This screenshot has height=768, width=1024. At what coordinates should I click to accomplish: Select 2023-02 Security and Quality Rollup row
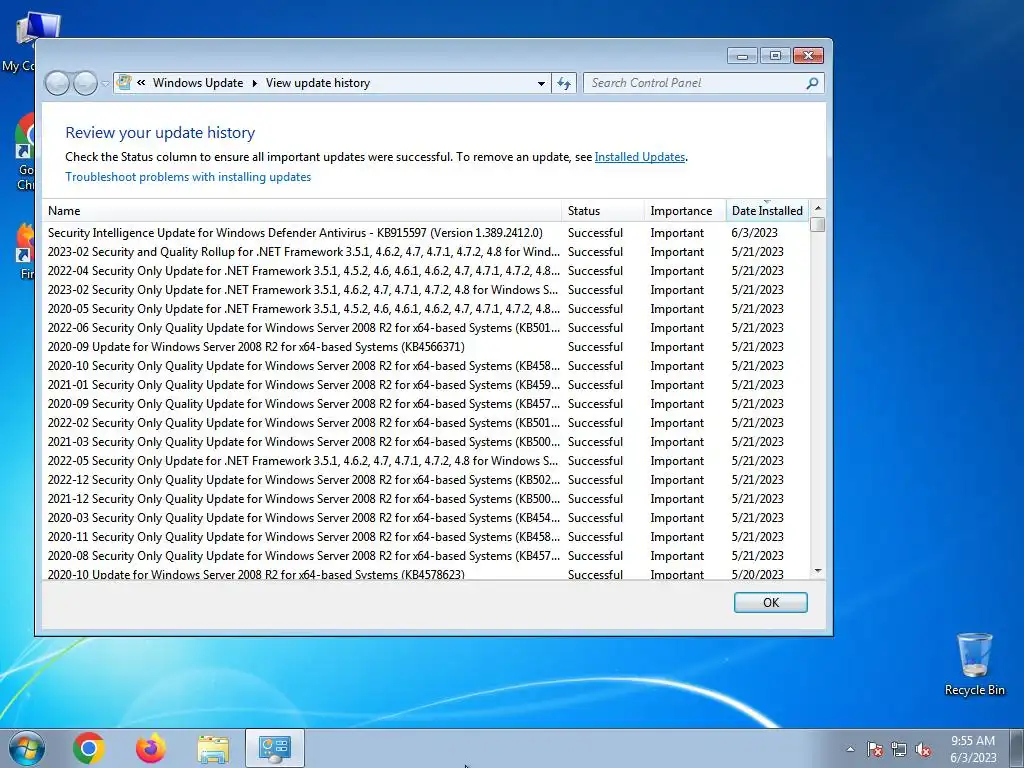click(x=426, y=252)
